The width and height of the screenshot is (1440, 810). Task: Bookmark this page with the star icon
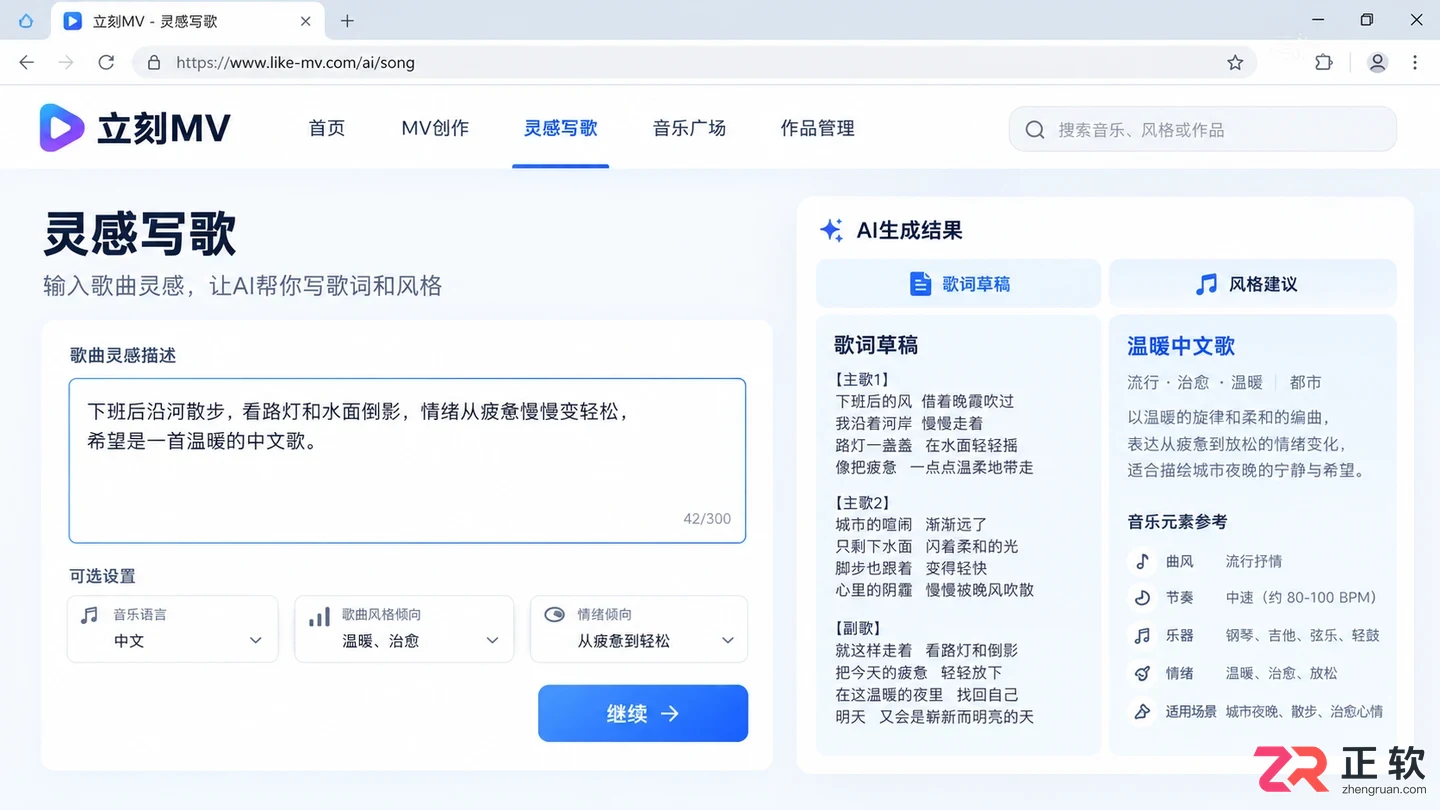1235,62
